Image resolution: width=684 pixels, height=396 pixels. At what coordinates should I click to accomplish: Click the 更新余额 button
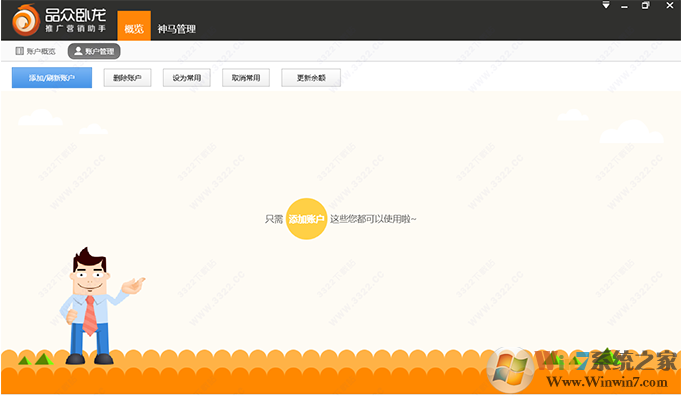tap(311, 78)
